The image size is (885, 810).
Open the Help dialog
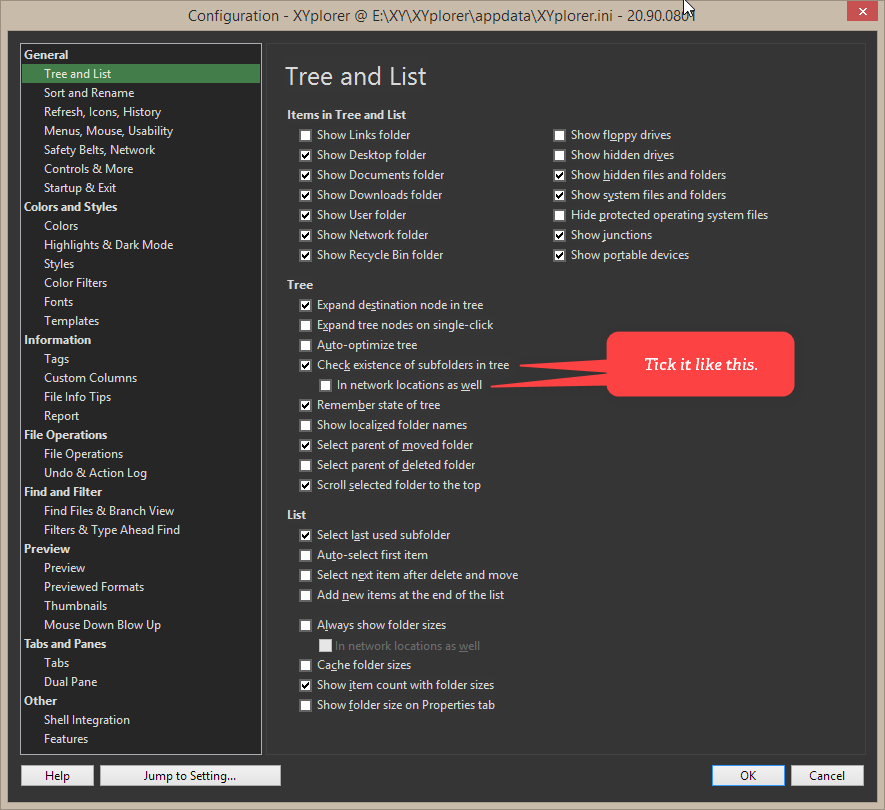click(x=57, y=775)
